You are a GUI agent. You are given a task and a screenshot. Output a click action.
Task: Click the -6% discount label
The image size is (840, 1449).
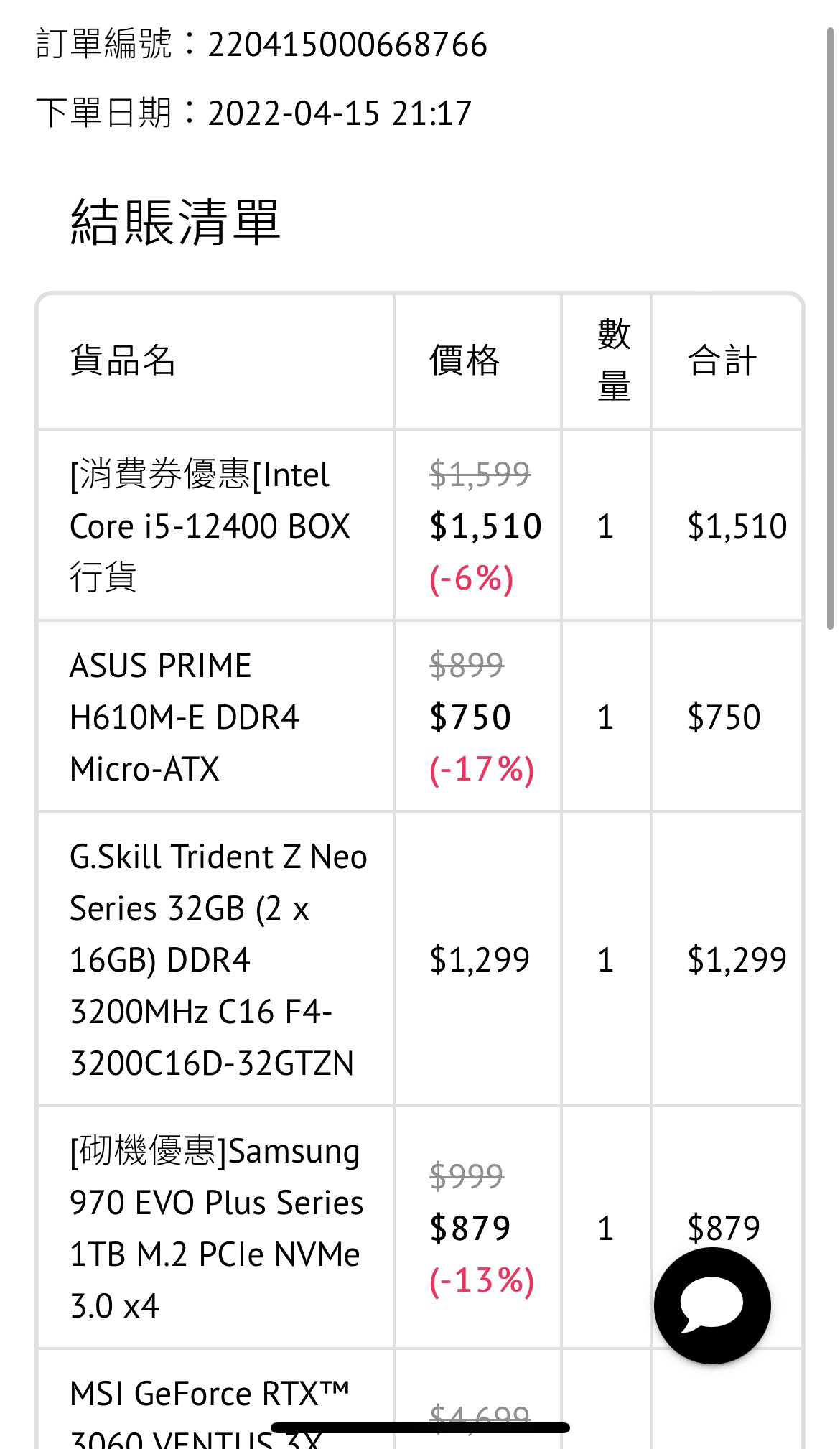[472, 578]
